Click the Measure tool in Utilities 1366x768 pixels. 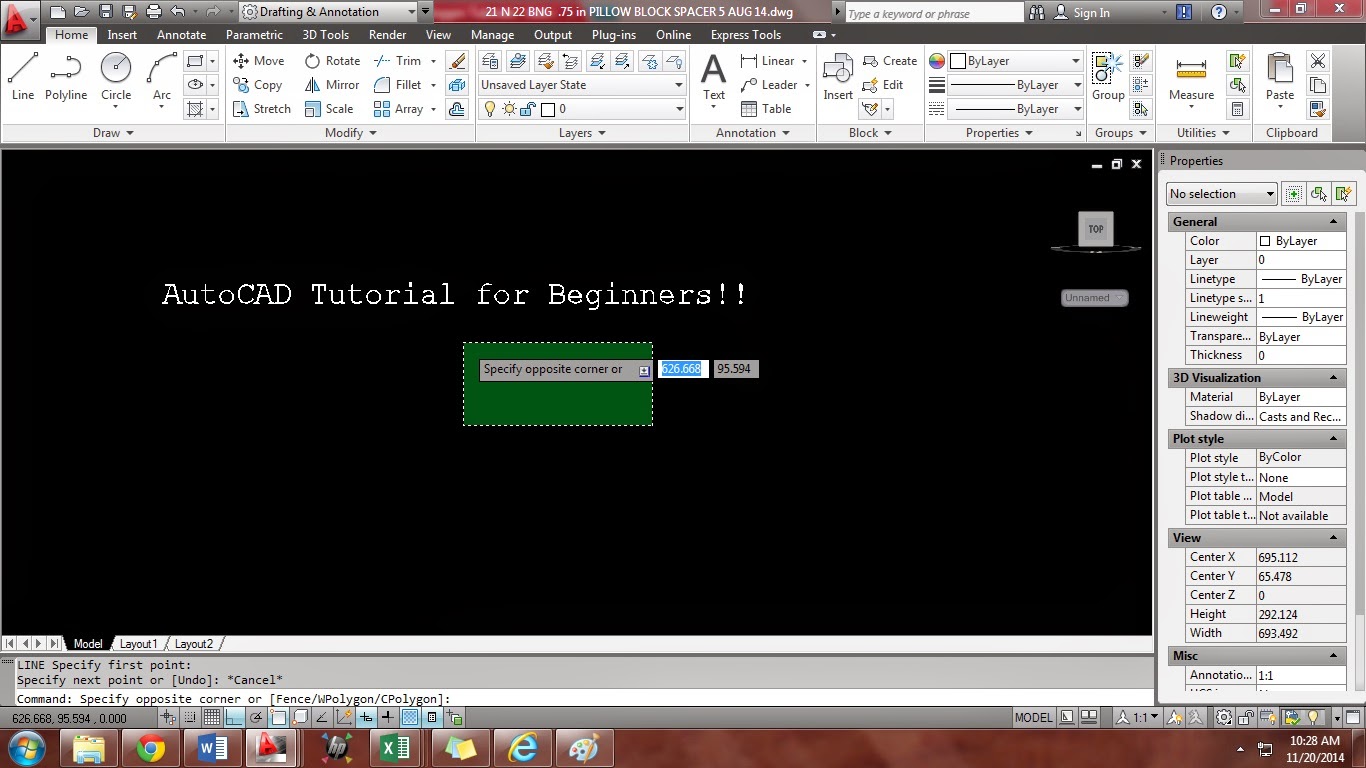click(1190, 75)
